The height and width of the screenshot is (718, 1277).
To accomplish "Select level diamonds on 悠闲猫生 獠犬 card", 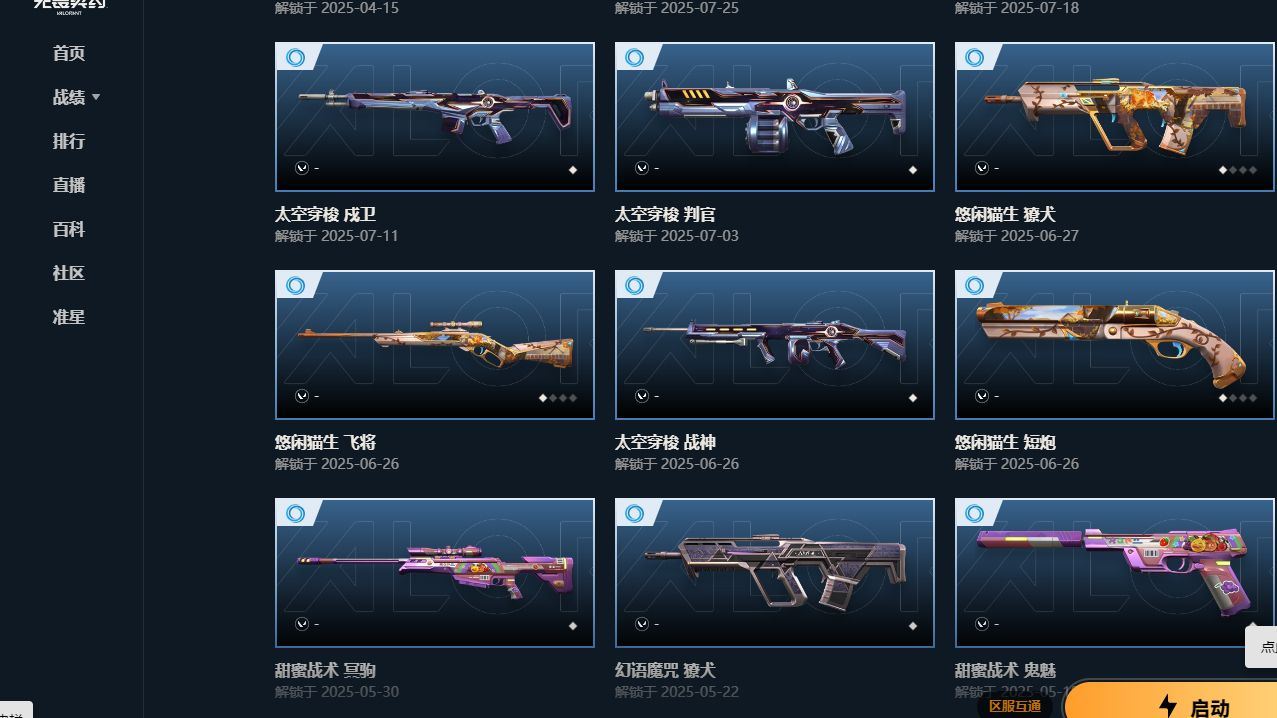I will point(1237,170).
